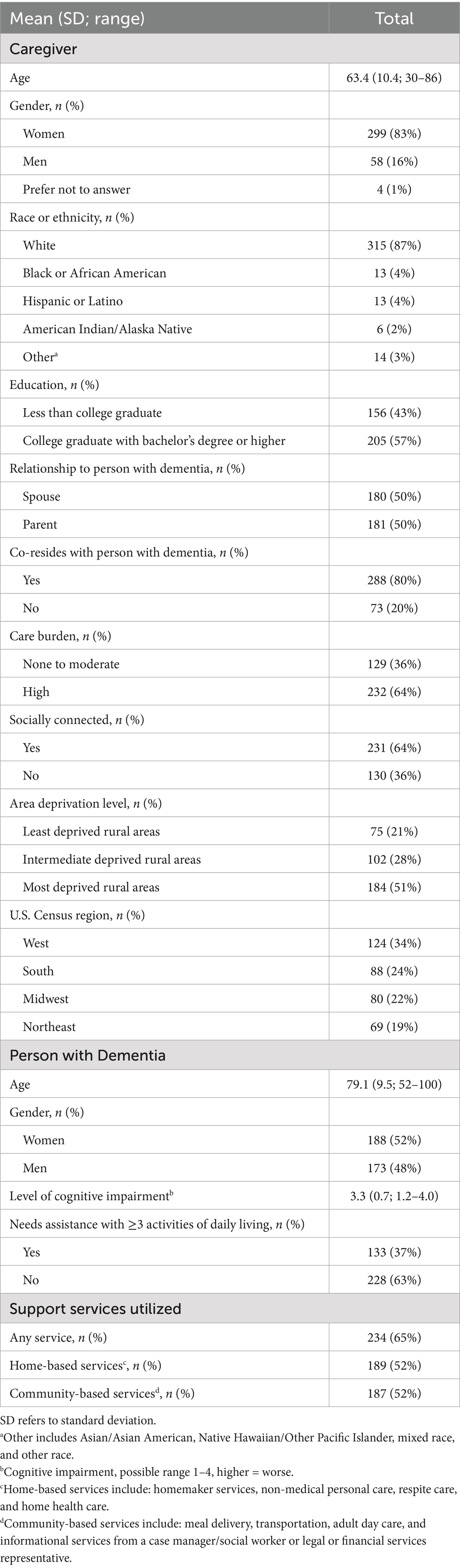Click the cognitive impairment value 3.3 (0.7; 1.2–4.0)
The width and height of the screenshot is (460, 1568).
point(394,1196)
